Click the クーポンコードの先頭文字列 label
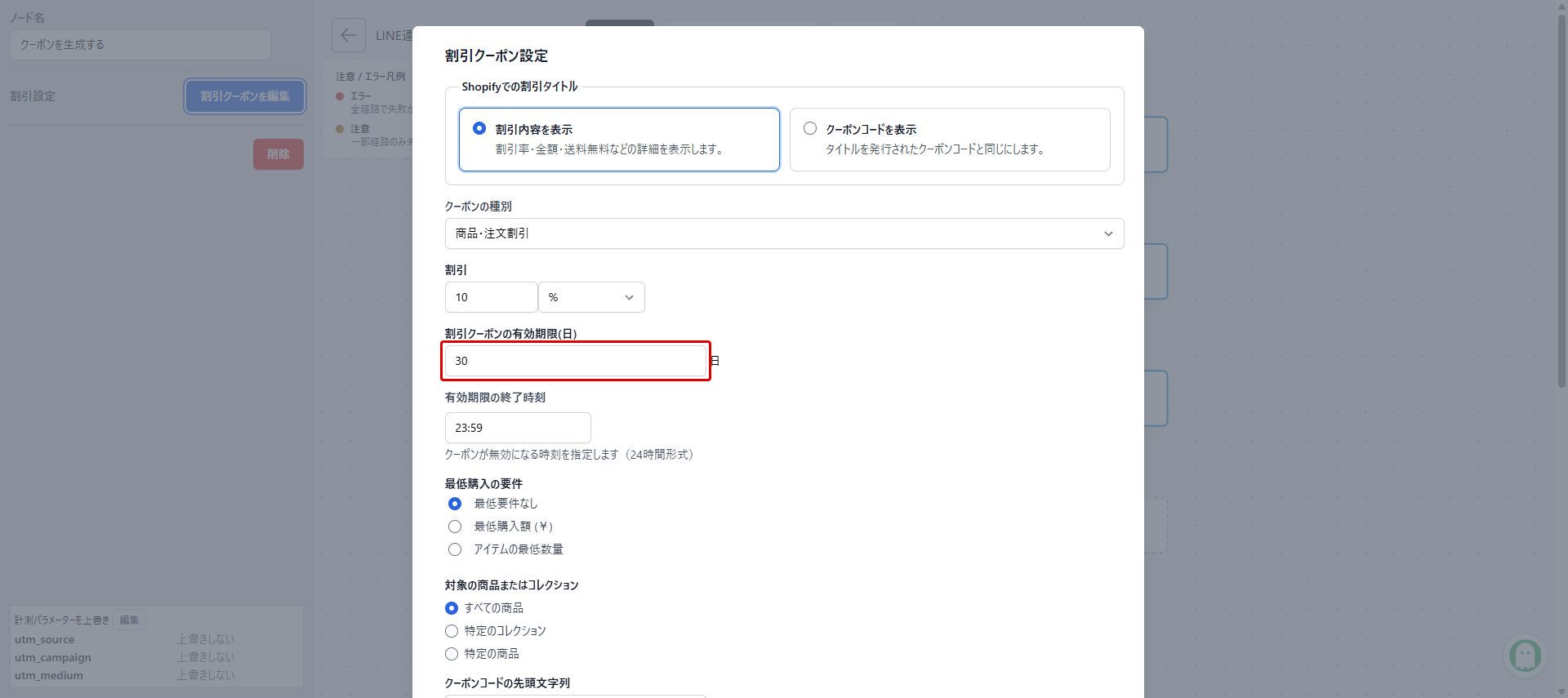Viewport: 1568px width, 698px height. pyautogui.click(x=507, y=683)
